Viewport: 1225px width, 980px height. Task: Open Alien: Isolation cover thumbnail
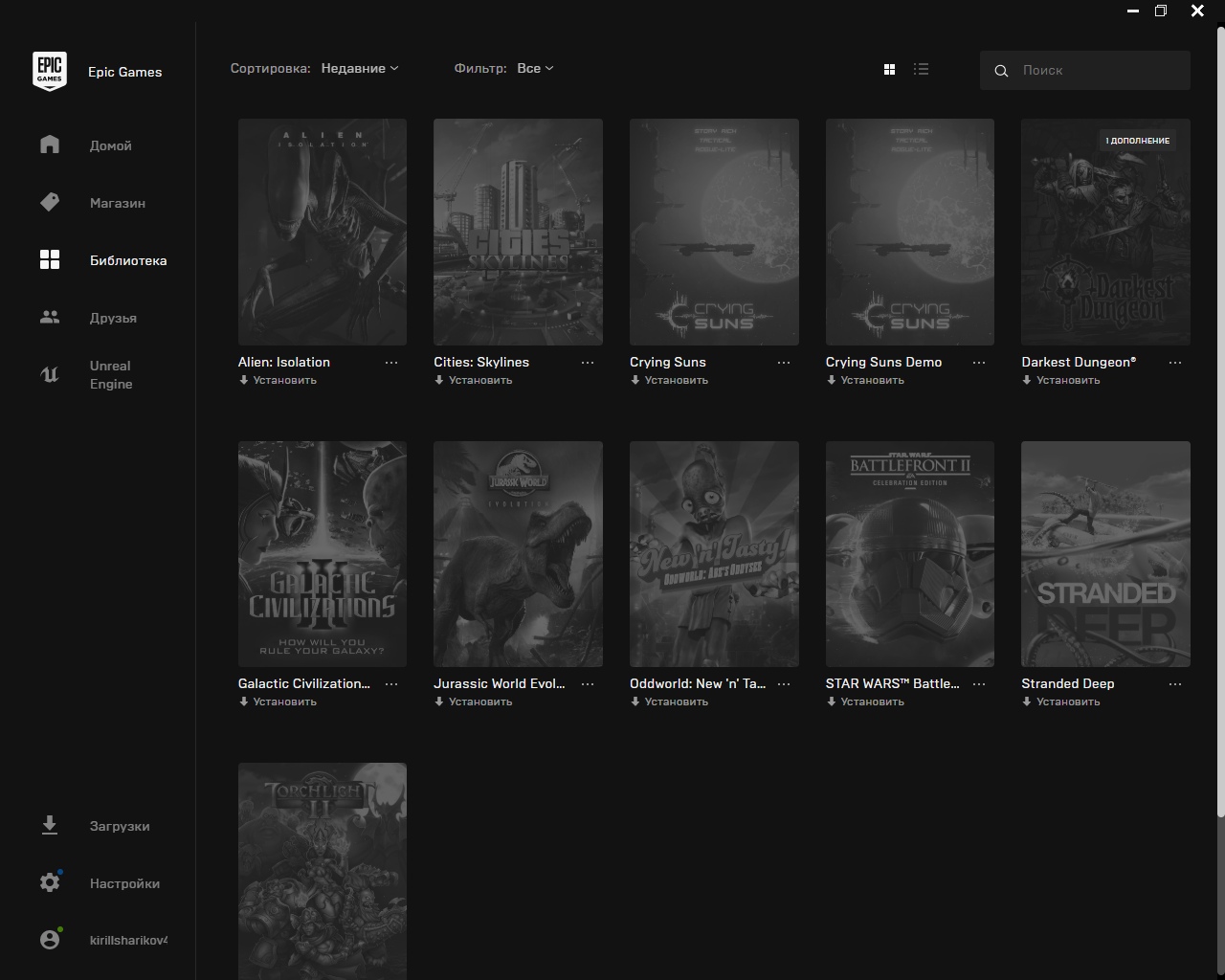323,232
